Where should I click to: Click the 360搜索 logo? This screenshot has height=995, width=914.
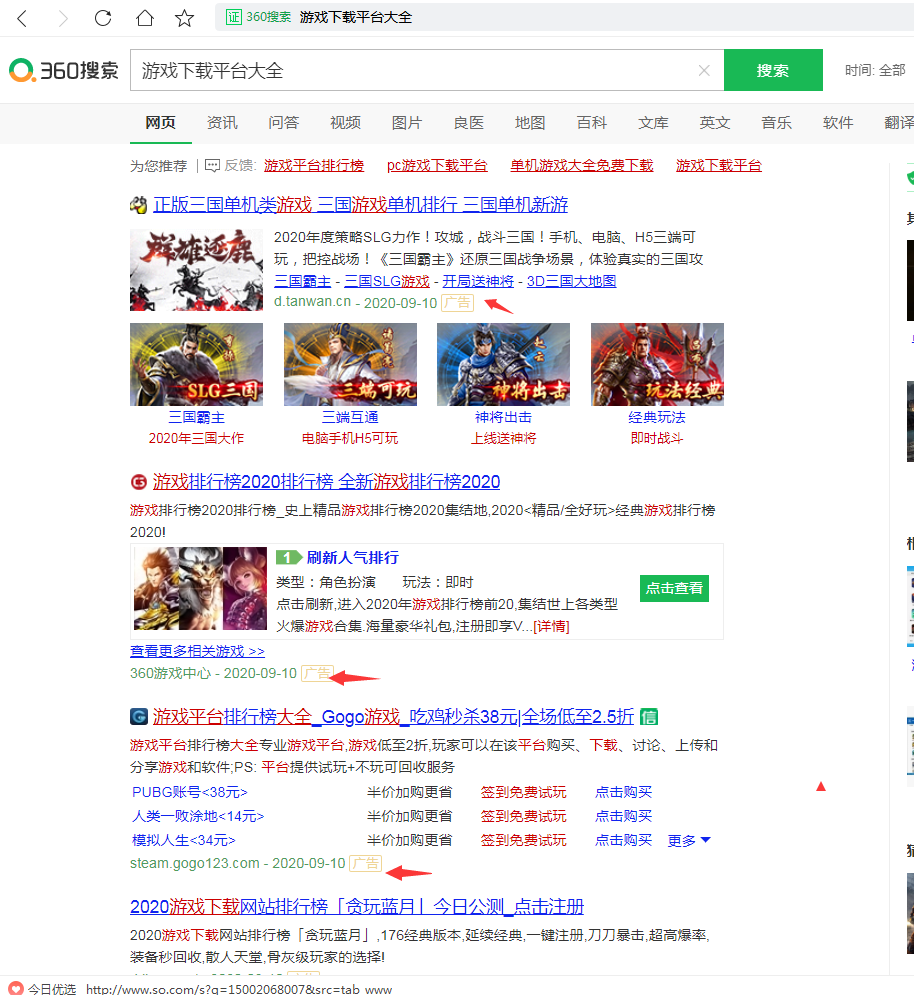(x=63, y=70)
